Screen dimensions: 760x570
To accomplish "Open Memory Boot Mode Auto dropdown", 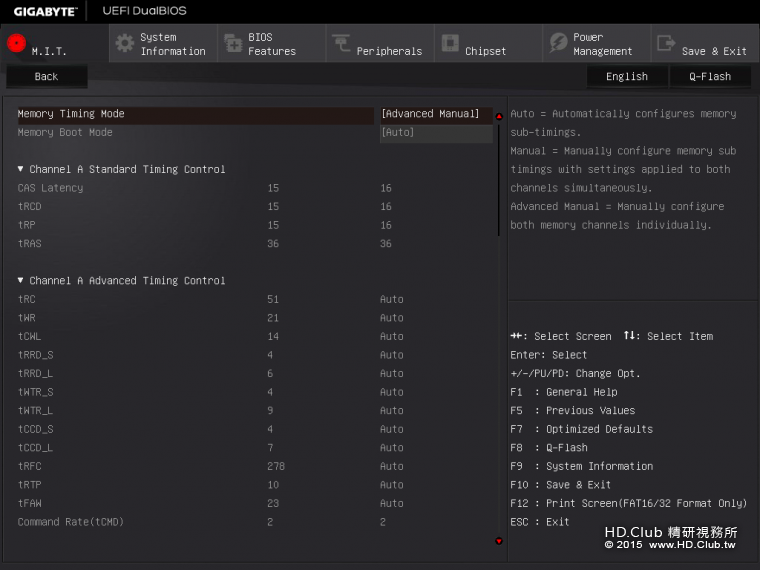I will [x=436, y=132].
